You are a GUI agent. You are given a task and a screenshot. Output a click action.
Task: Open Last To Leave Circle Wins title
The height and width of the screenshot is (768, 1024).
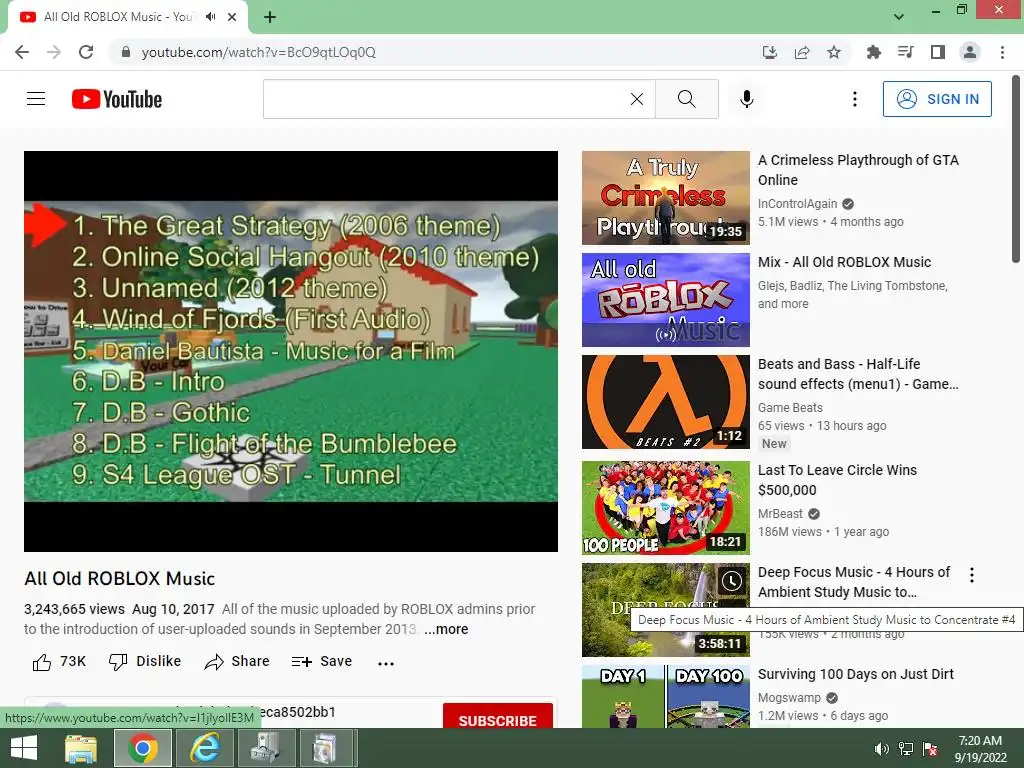tap(837, 480)
